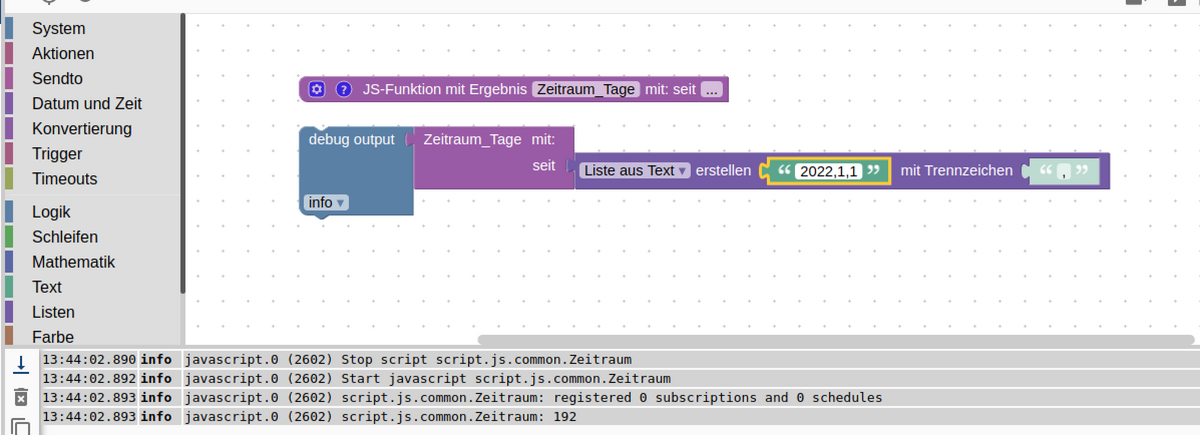Edit the 2022,1,1 text field

829,171
